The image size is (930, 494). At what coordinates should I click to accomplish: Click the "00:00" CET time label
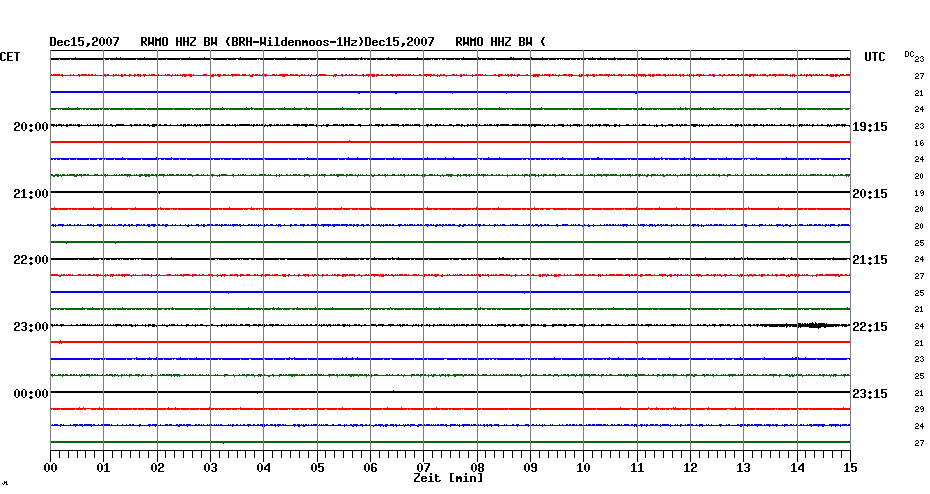pyautogui.click(x=31, y=394)
